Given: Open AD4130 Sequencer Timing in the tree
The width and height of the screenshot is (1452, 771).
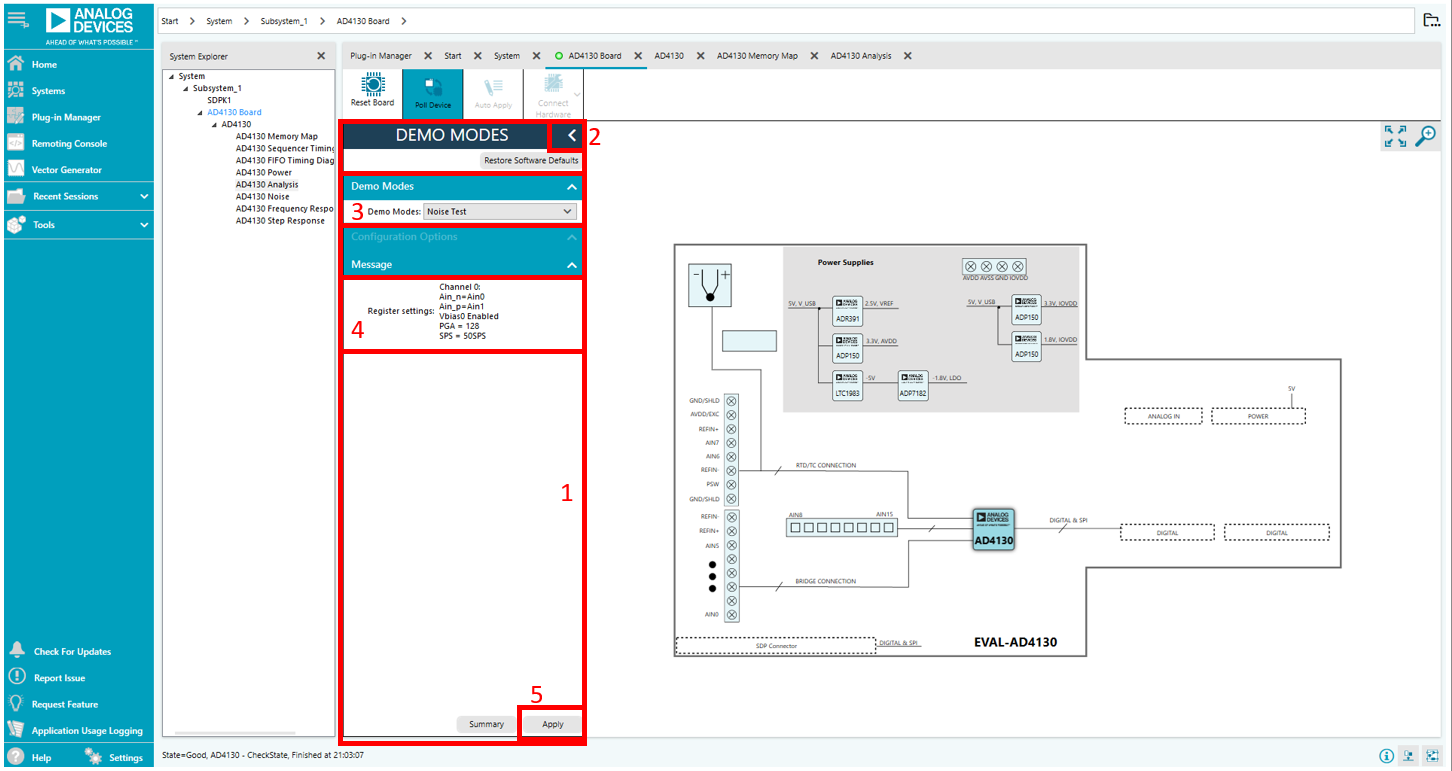Looking at the screenshot, I should pyautogui.click(x=285, y=148).
